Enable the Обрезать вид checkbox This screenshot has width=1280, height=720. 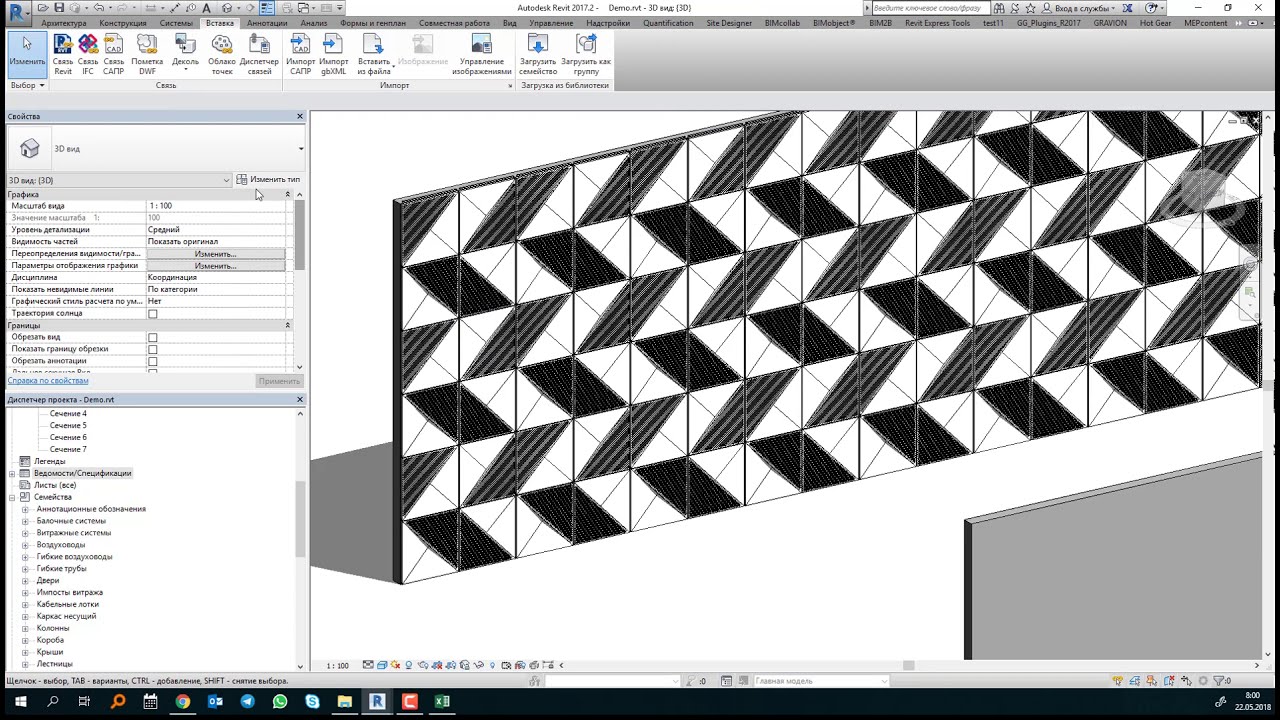(153, 338)
